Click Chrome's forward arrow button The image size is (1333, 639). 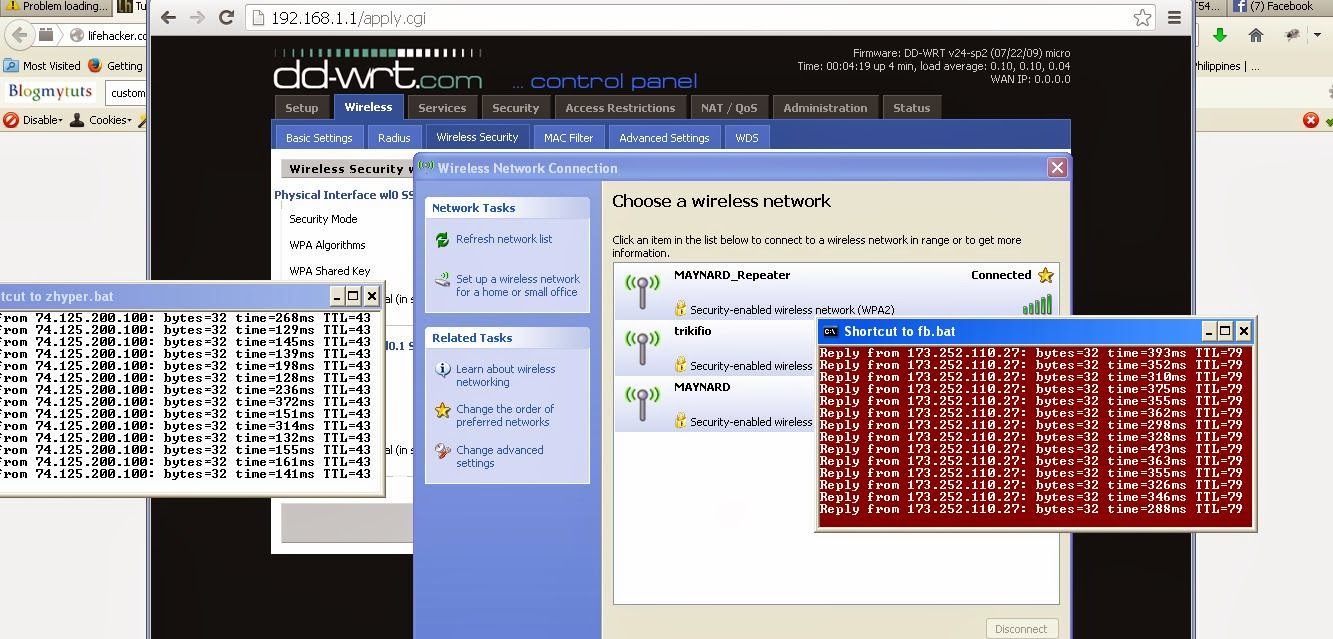coord(197,18)
